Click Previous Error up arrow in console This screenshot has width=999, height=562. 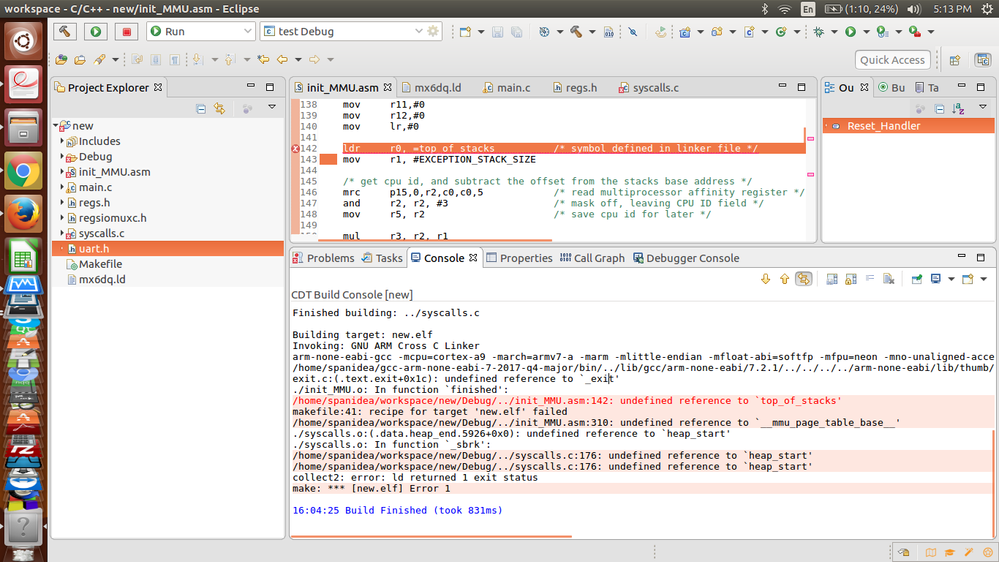784,279
